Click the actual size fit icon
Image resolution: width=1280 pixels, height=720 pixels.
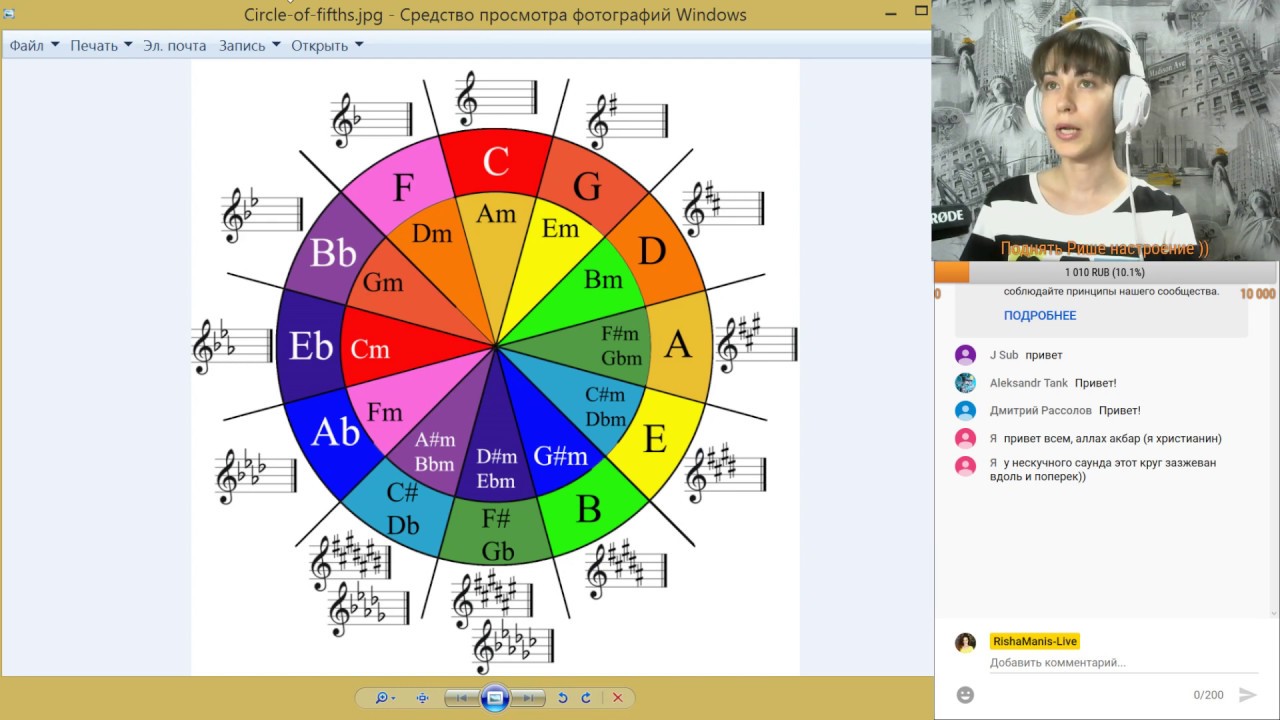pyautogui.click(x=422, y=698)
